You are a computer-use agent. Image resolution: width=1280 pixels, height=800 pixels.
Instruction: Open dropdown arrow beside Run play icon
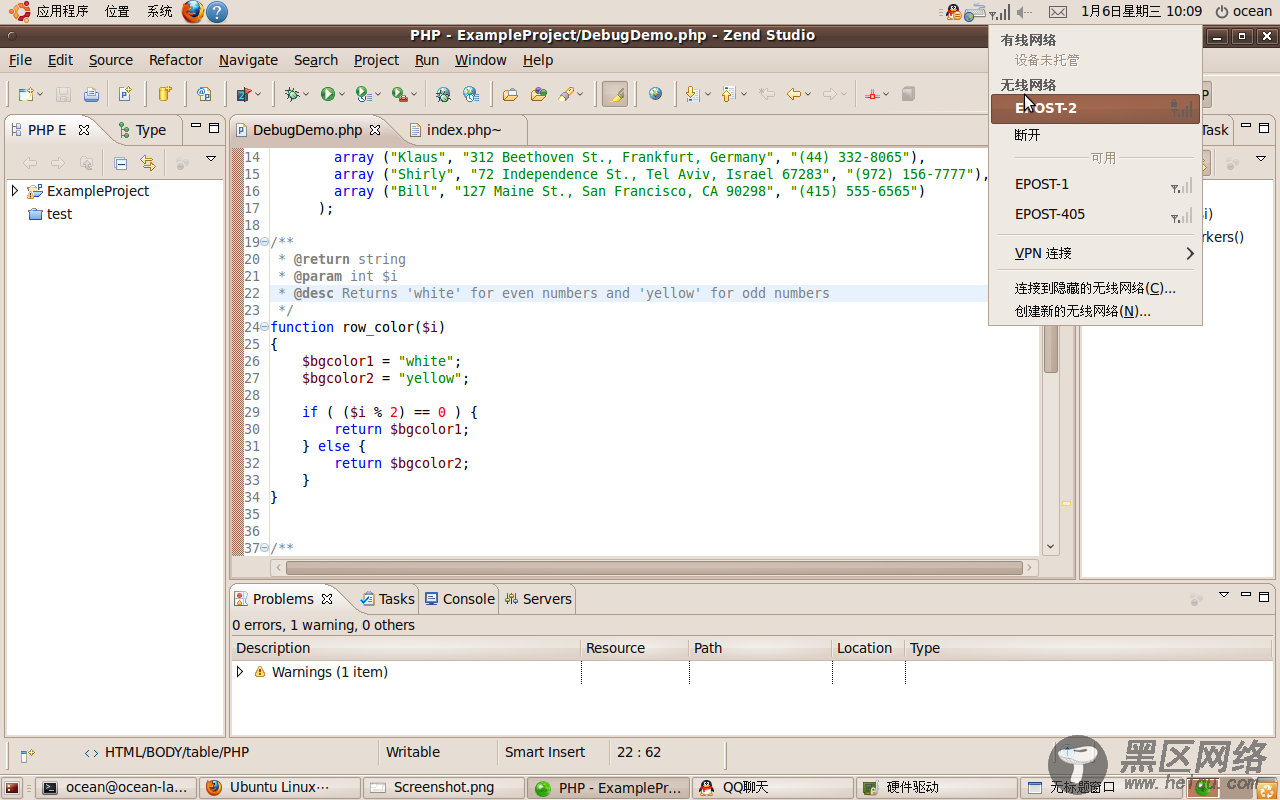(x=342, y=95)
